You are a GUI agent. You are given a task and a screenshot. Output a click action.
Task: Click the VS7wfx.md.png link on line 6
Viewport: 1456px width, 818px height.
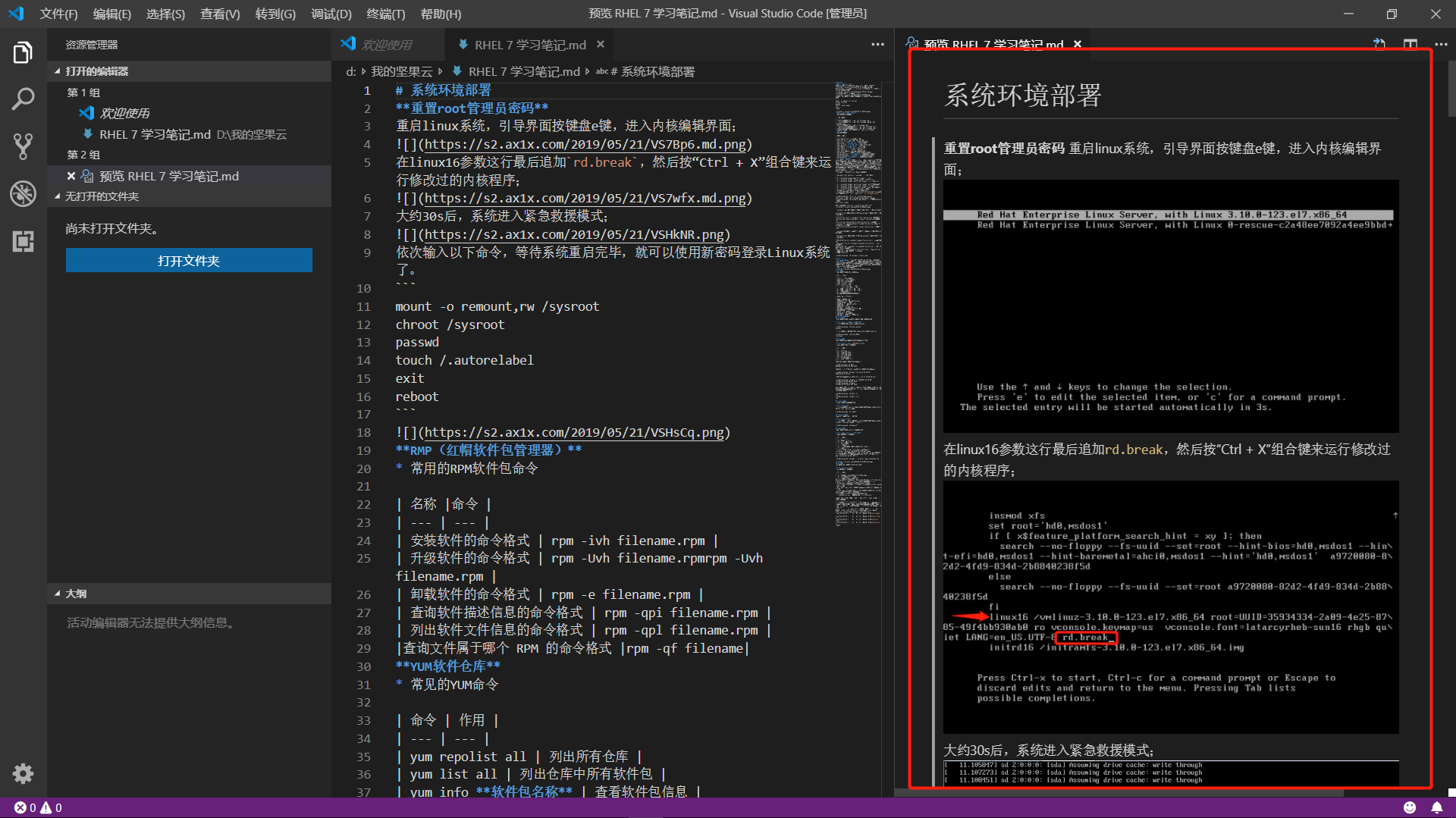pyautogui.click(x=585, y=199)
